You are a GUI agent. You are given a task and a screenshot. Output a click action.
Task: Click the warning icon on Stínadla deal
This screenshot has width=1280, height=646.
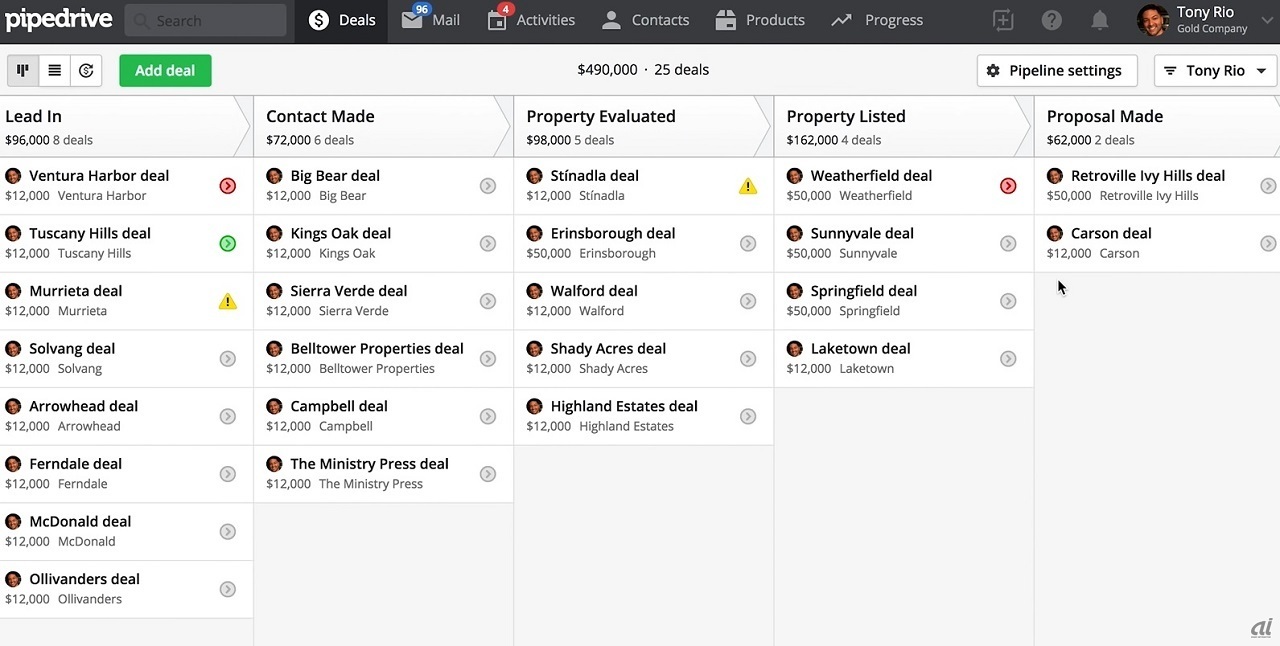click(x=748, y=186)
